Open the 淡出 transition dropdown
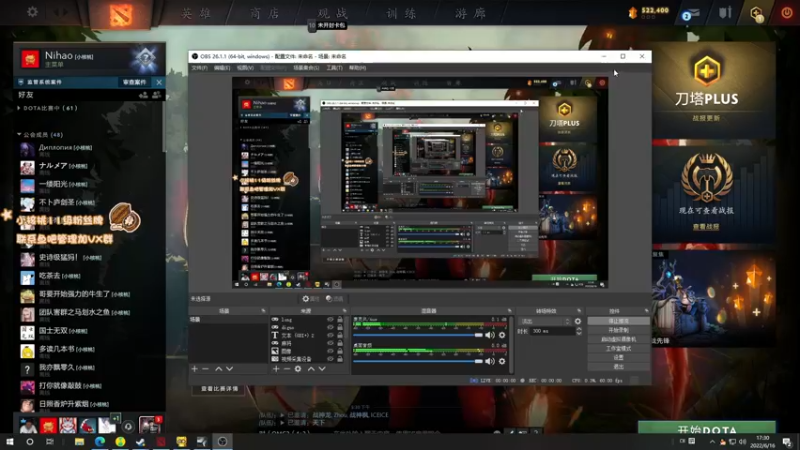Image resolution: width=800 pixels, height=450 pixels. point(544,321)
